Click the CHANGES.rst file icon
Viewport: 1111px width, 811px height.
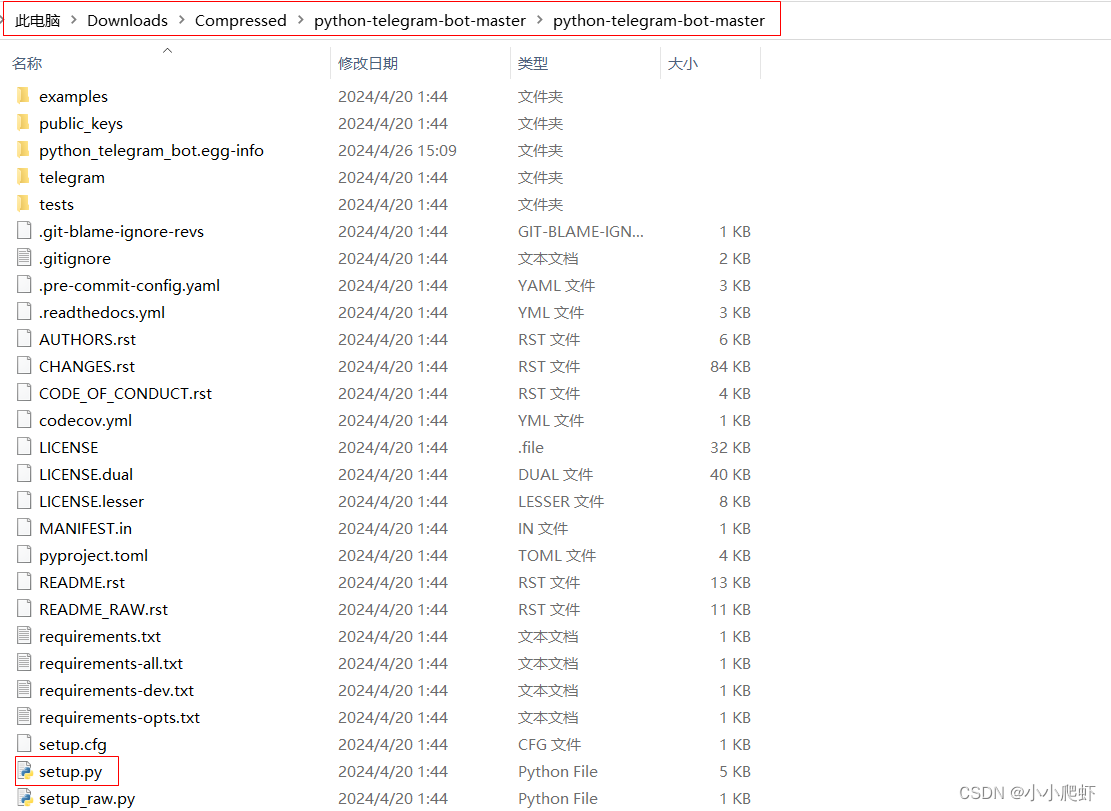point(24,365)
